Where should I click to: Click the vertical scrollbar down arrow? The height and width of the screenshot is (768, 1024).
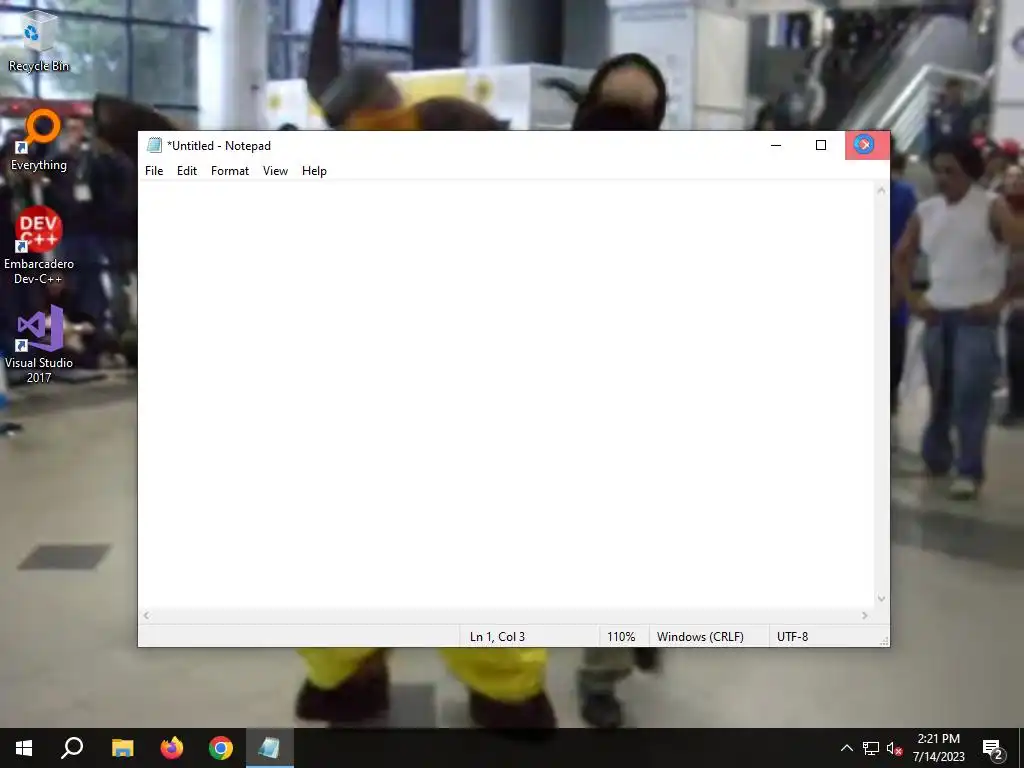(x=882, y=599)
